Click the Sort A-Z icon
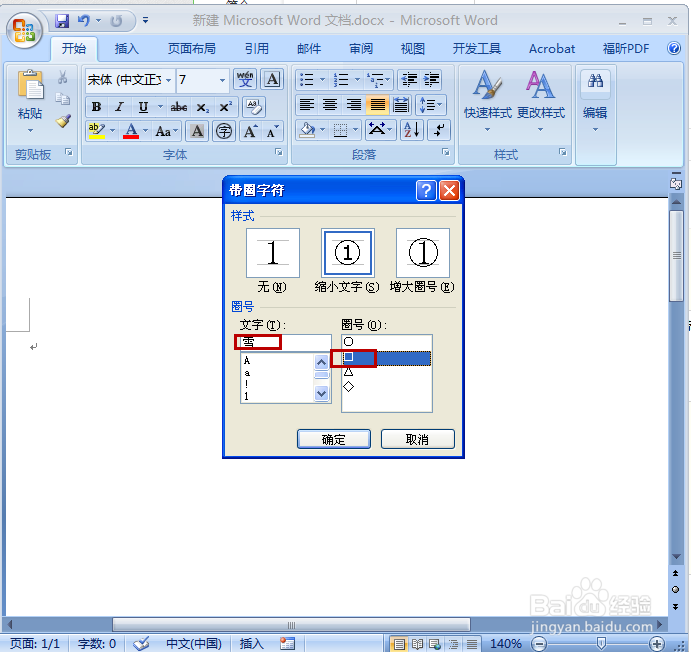691x652 pixels. 412,130
